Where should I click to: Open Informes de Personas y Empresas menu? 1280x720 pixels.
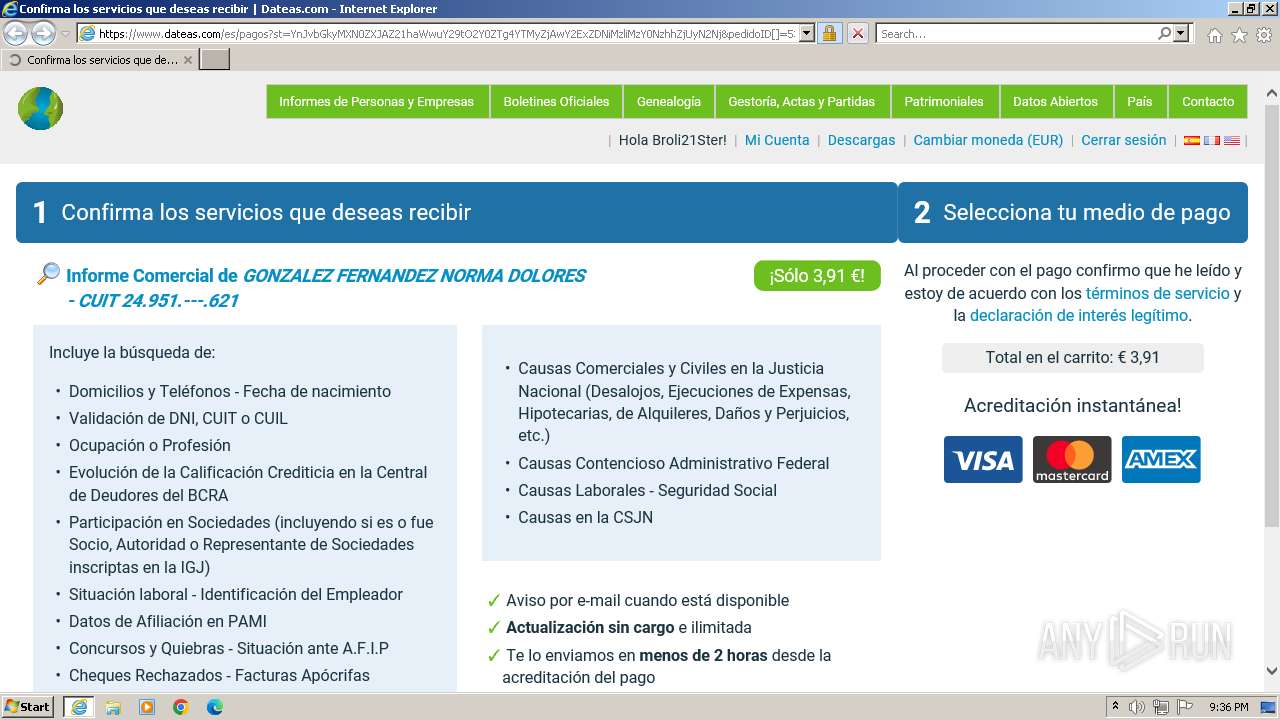(376, 101)
